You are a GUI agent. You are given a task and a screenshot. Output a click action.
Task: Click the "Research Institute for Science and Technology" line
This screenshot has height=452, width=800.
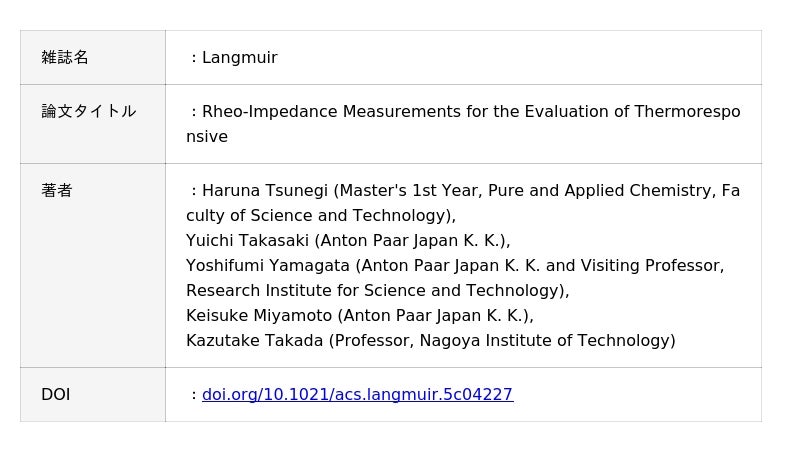(375, 291)
